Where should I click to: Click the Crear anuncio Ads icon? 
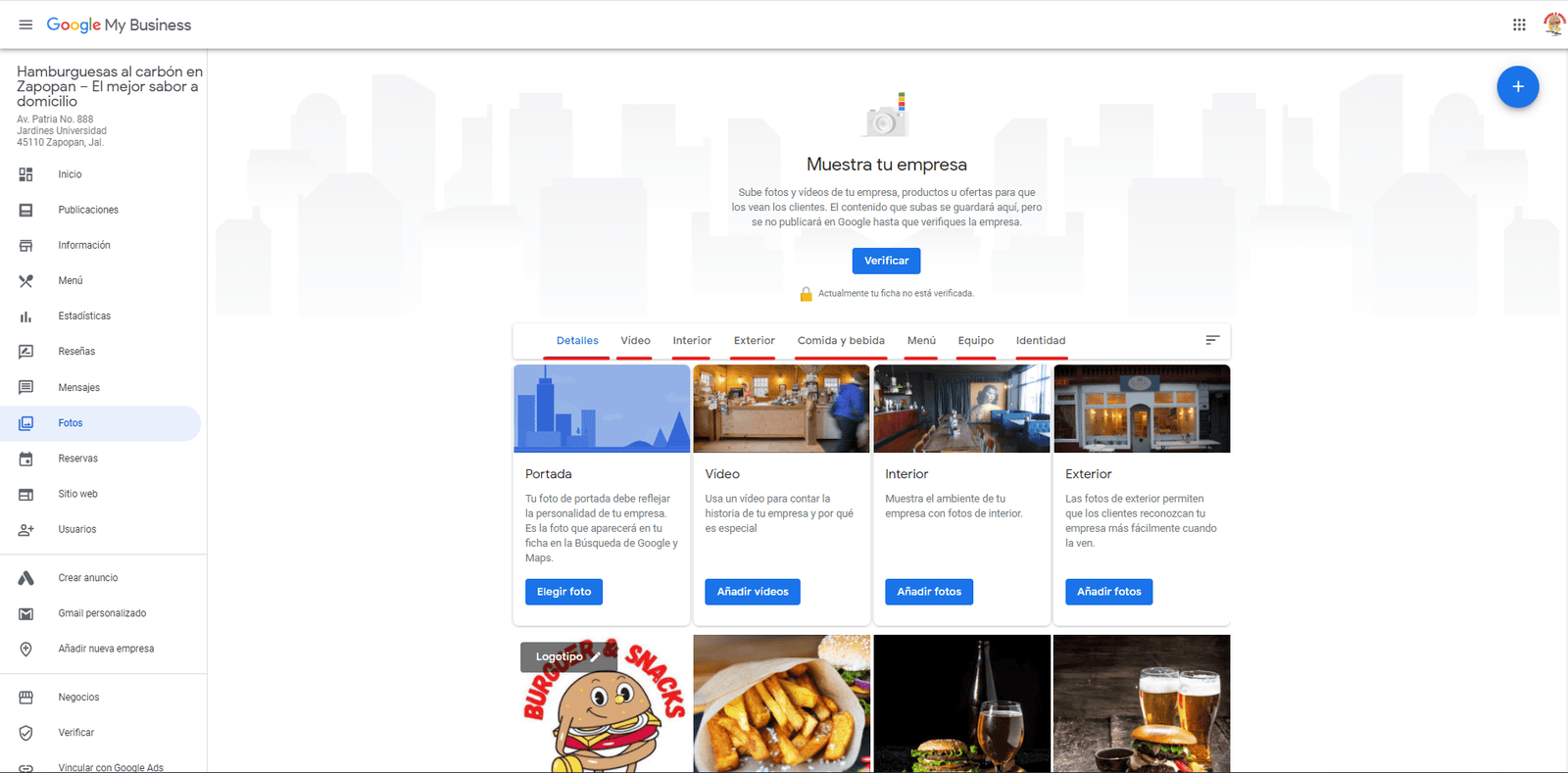pos(25,578)
